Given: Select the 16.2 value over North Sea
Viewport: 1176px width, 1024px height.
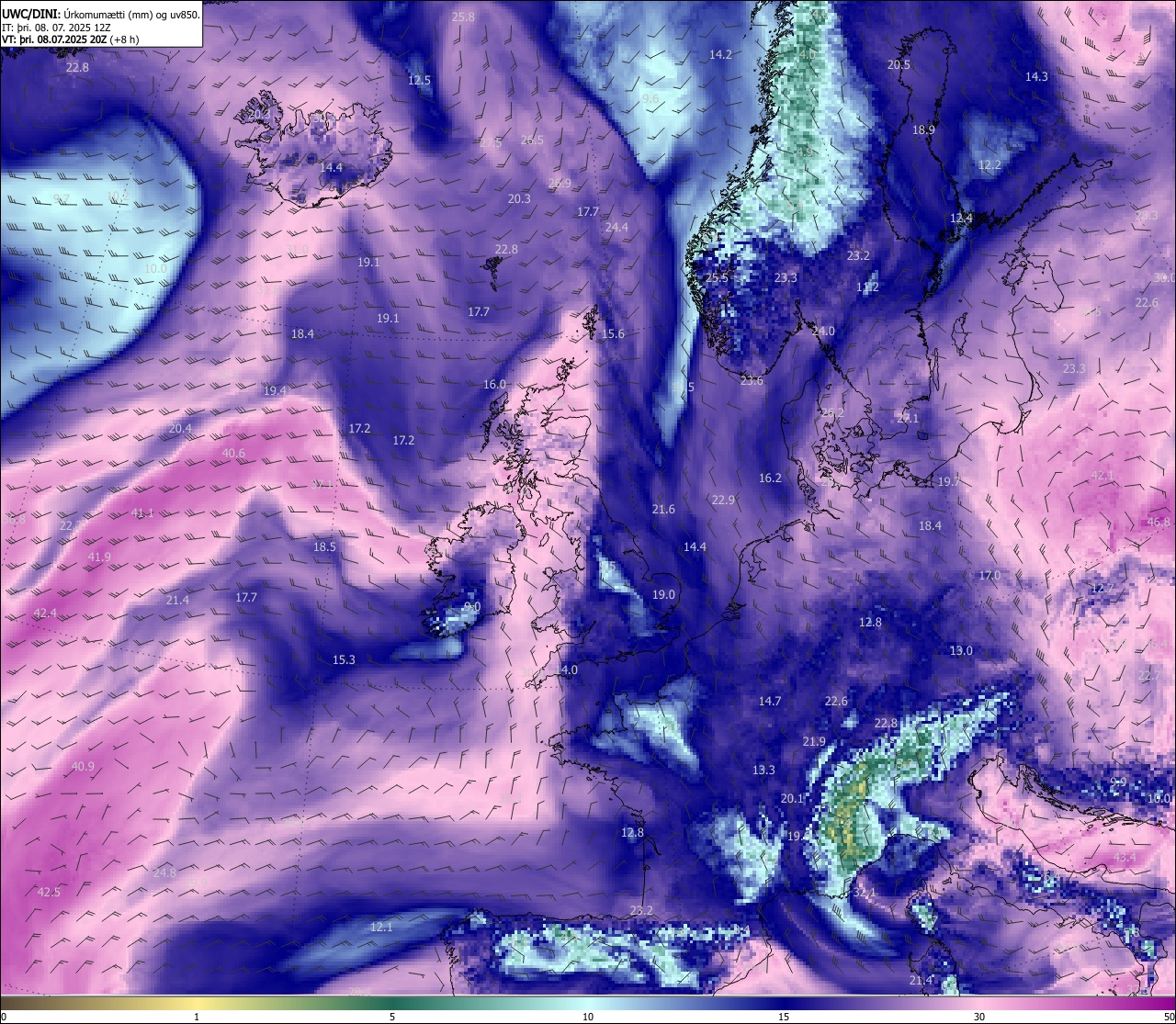Looking at the screenshot, I should (770, 478).
